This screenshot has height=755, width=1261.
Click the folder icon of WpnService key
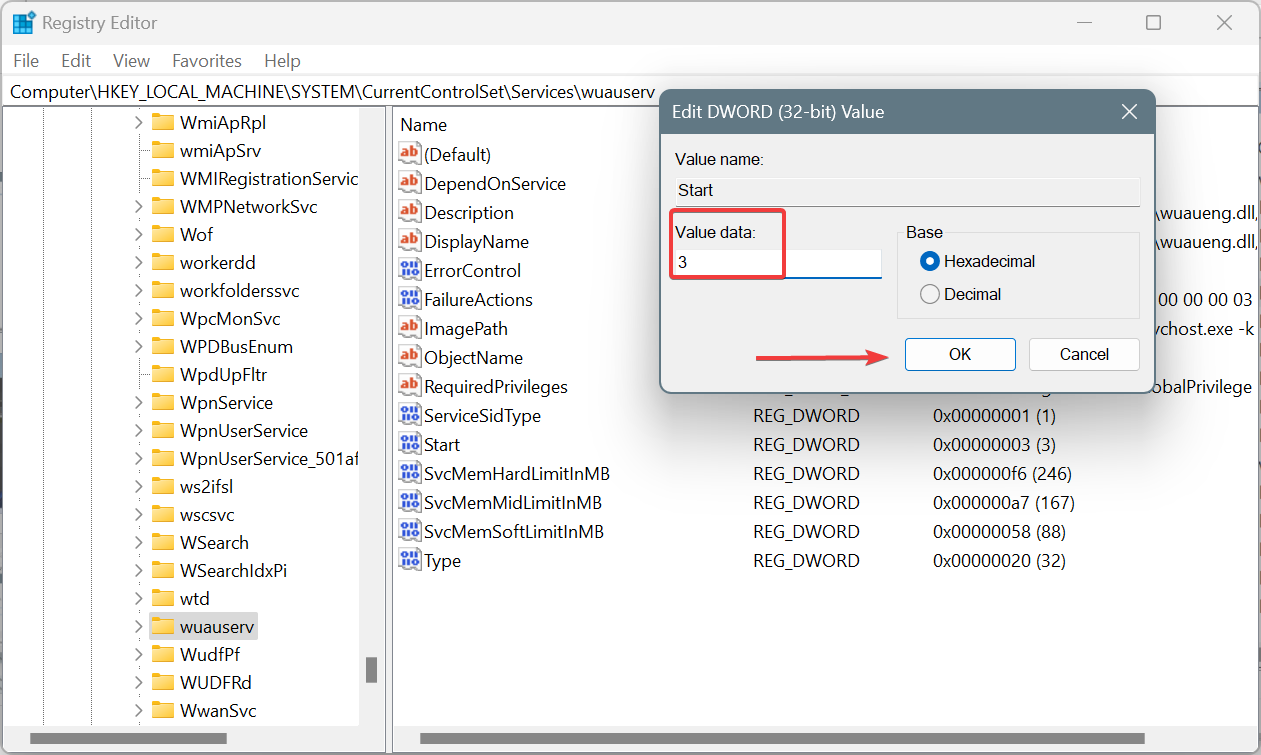click(x=163, y=403)
